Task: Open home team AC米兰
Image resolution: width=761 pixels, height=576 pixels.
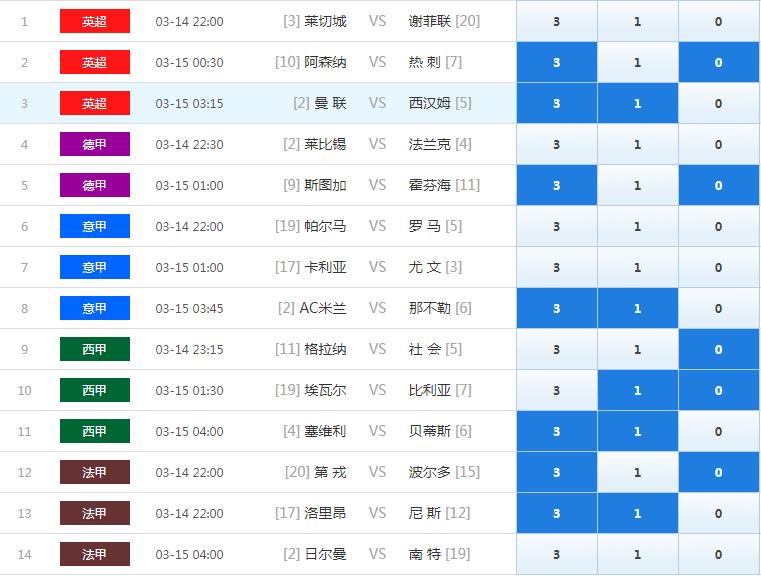Action: tap(323, 308)
